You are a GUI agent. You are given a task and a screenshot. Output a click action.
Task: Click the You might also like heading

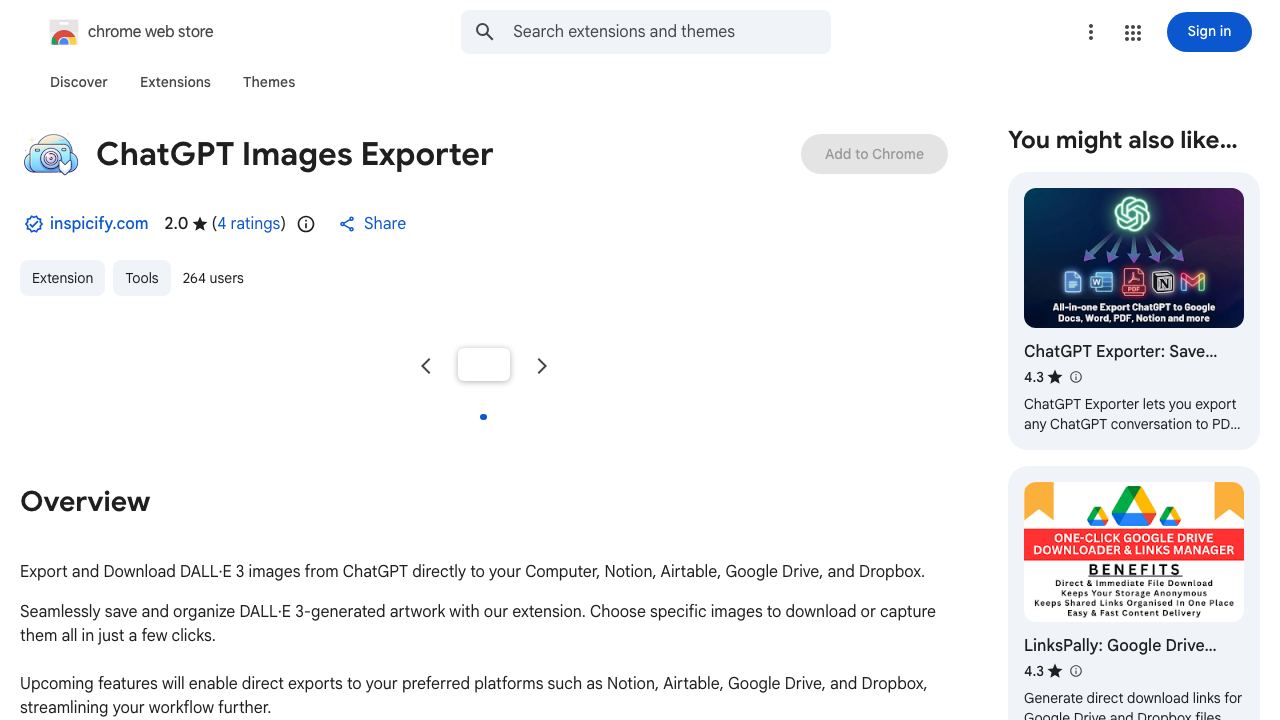pyautogui.click(x=1122, y=140)
